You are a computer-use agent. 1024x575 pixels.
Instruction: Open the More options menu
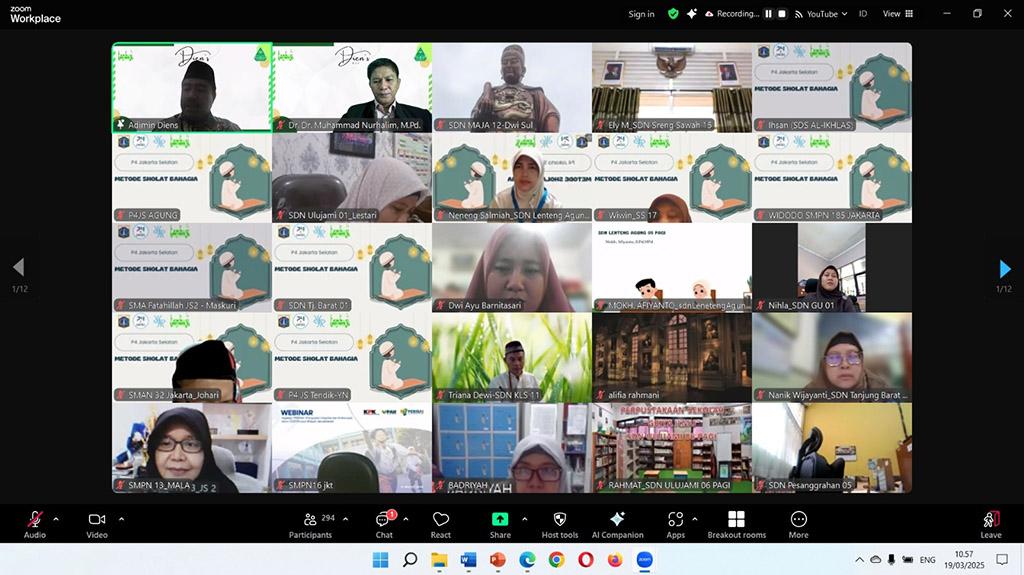[798, 523]
